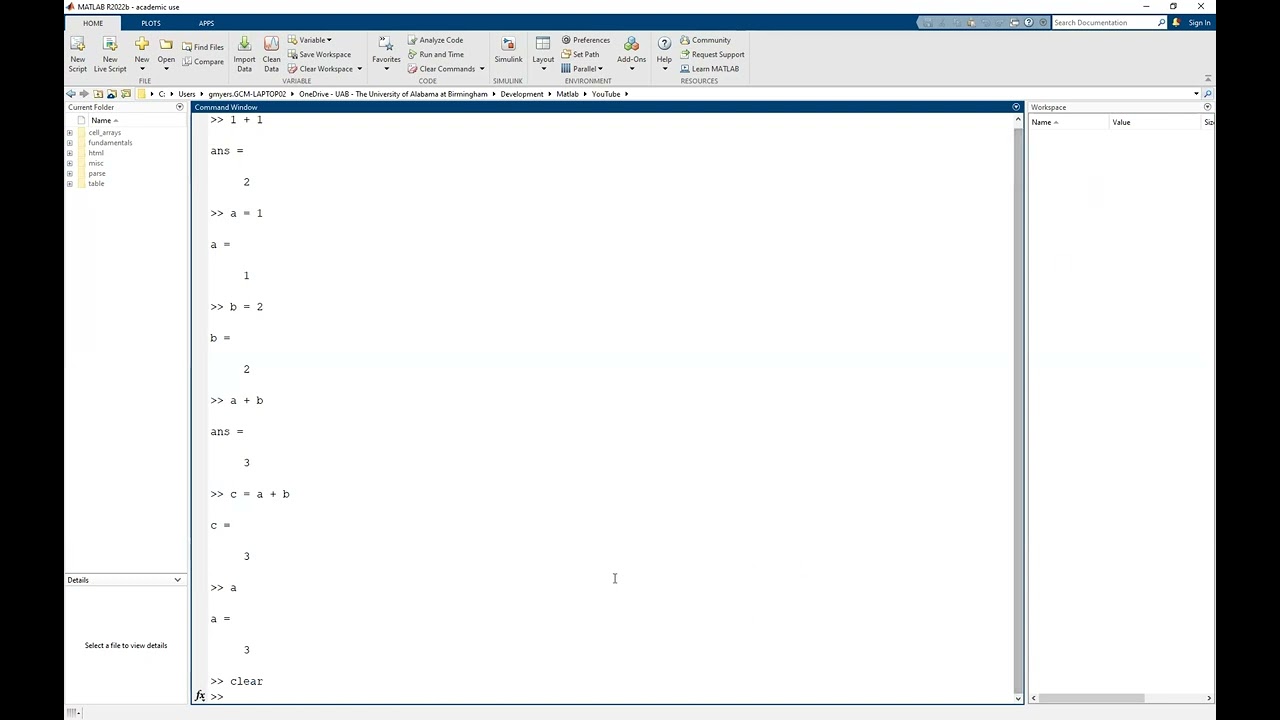1280x720 pixels.
Task: Switch to the HOME tab
Action: click(93, 23)
